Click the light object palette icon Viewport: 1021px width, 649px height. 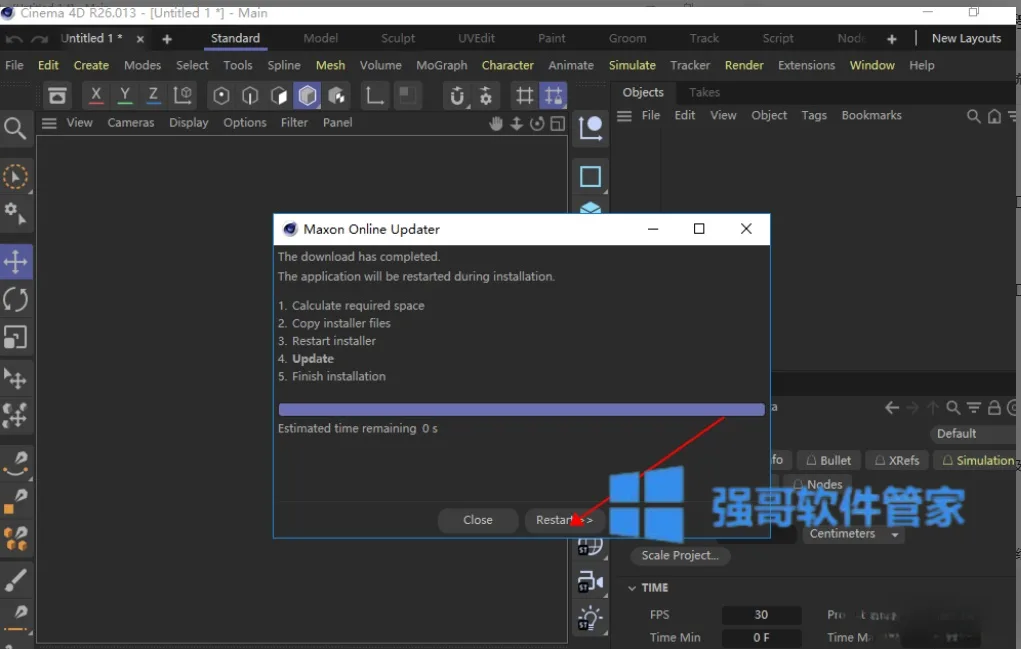(591, 618)
